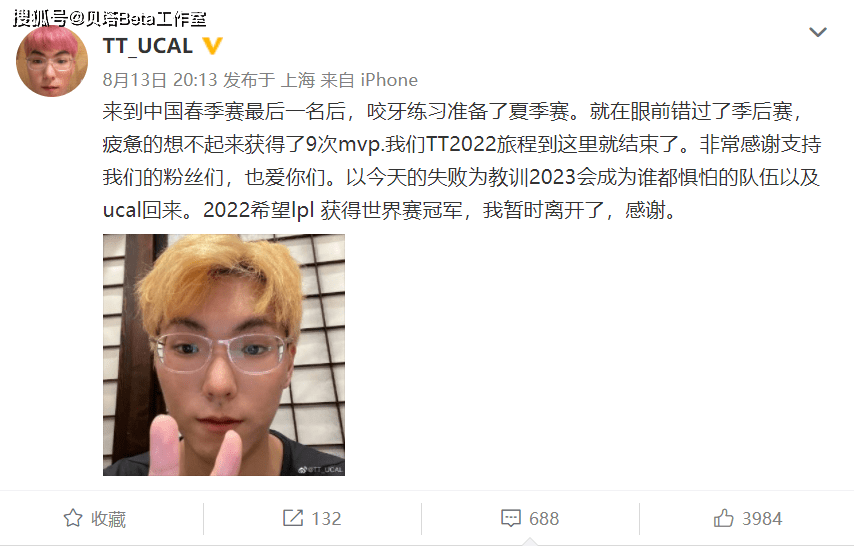Viewport: 854px width, 546px height.
Task: Click the 8月13日 20:13 post timestamp
Action: coord(160,80)
